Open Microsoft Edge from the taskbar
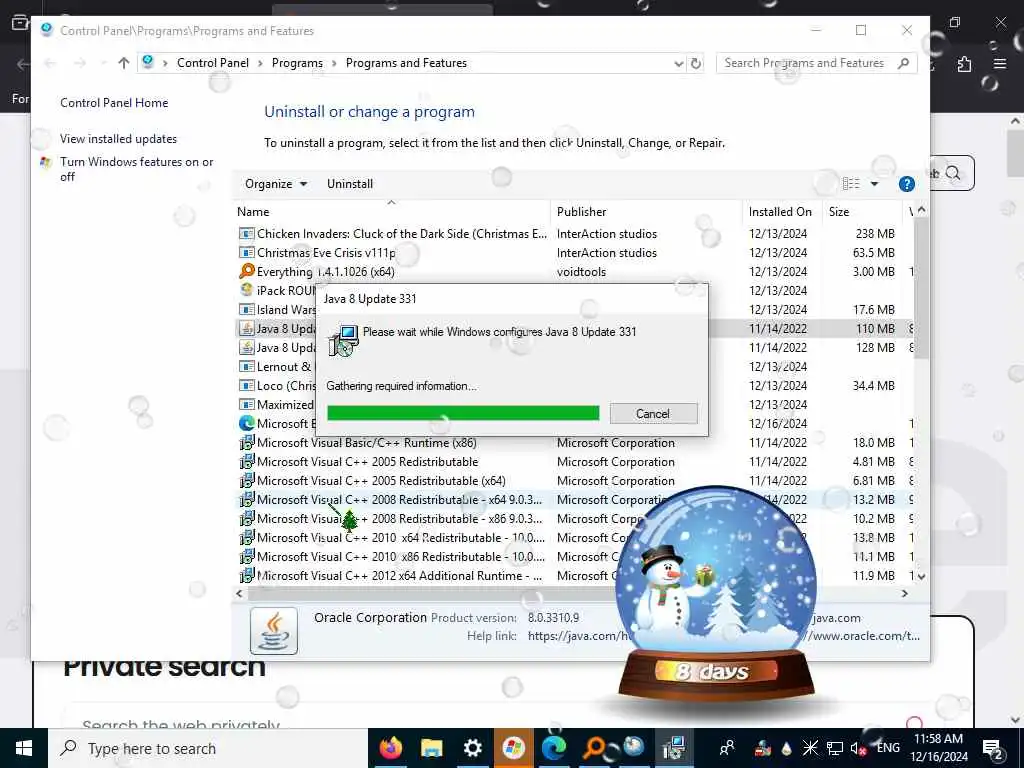 click(x=553, y=748)
